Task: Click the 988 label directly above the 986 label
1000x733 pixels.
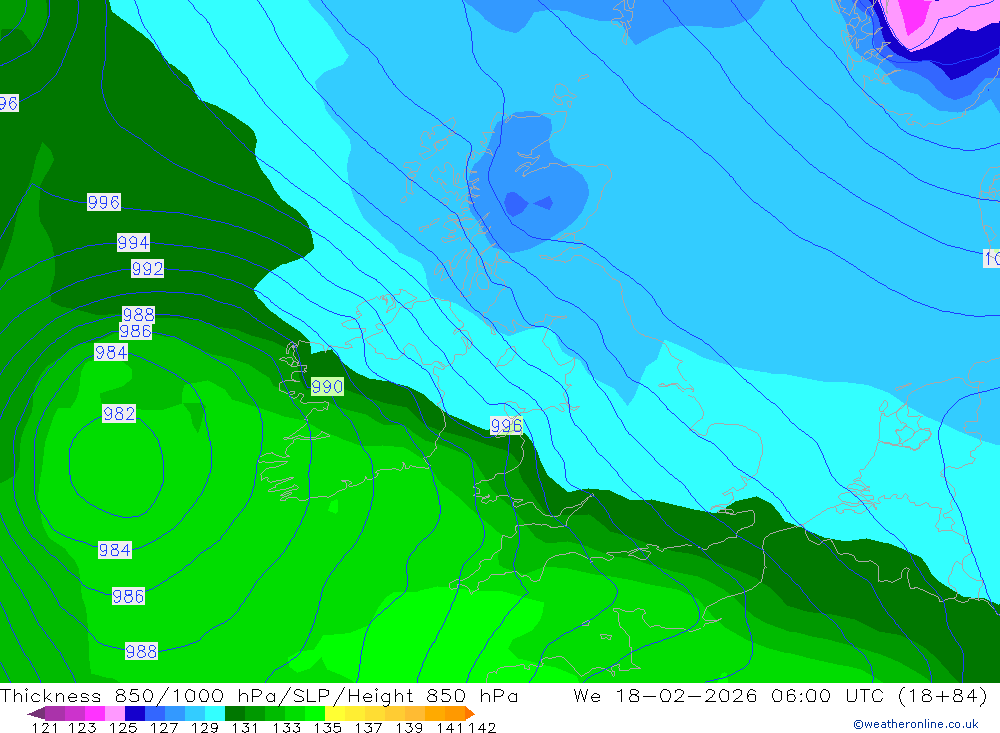Action: pos(138,315)
